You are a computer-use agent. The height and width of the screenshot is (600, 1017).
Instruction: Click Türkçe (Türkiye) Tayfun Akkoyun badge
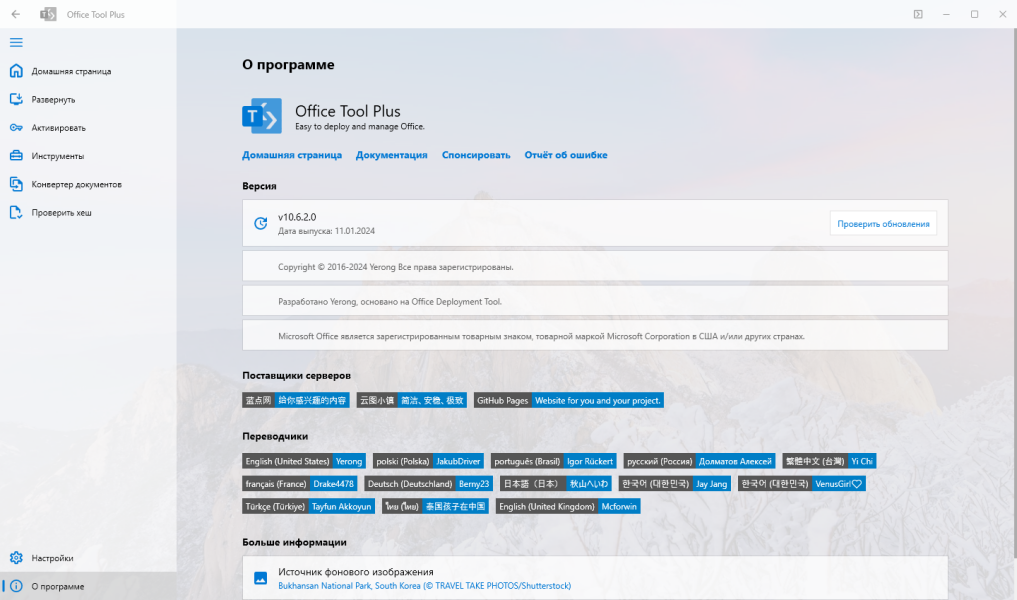click(308, 507)
